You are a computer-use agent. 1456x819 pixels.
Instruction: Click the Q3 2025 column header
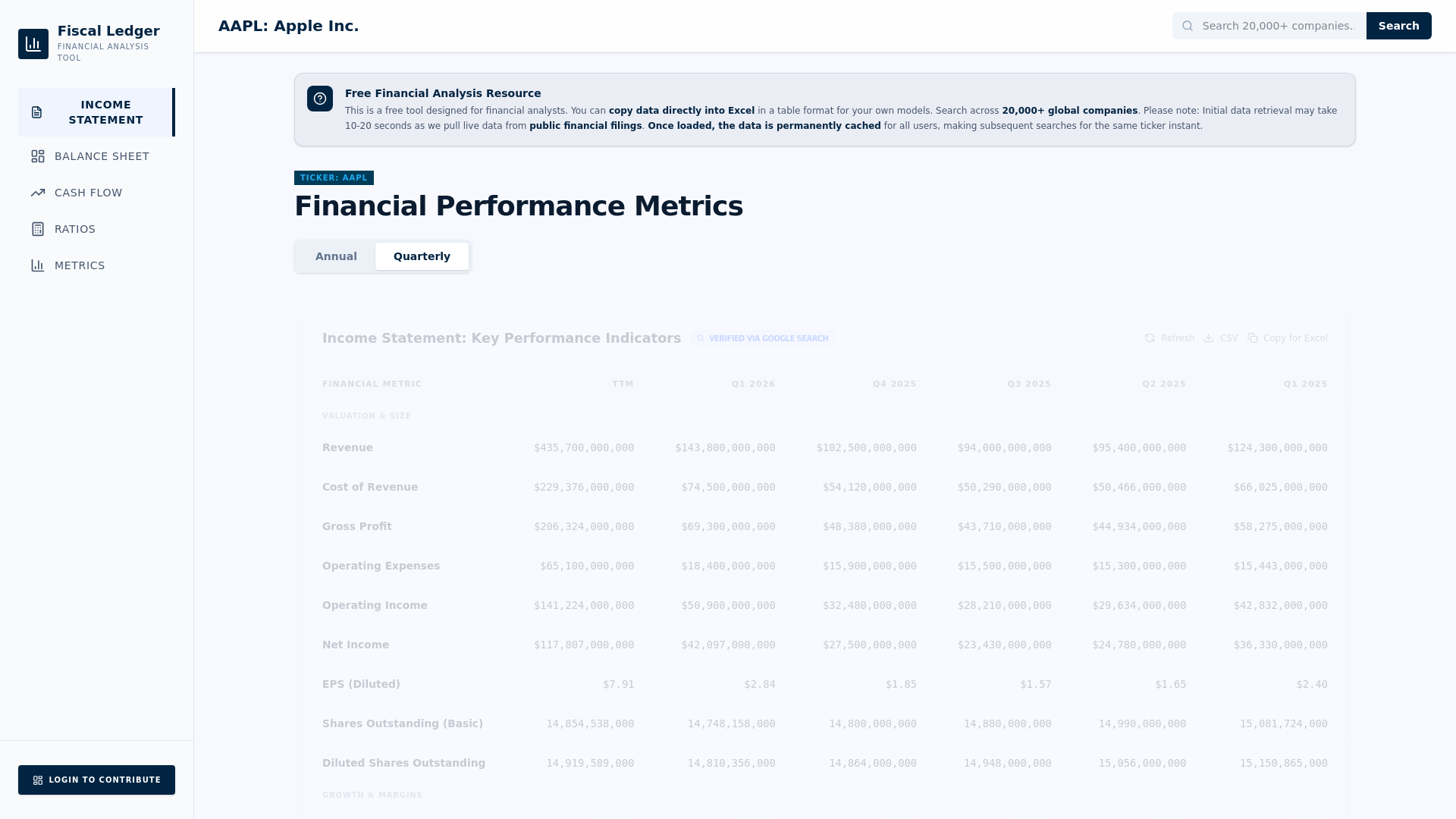(1029, 384)
